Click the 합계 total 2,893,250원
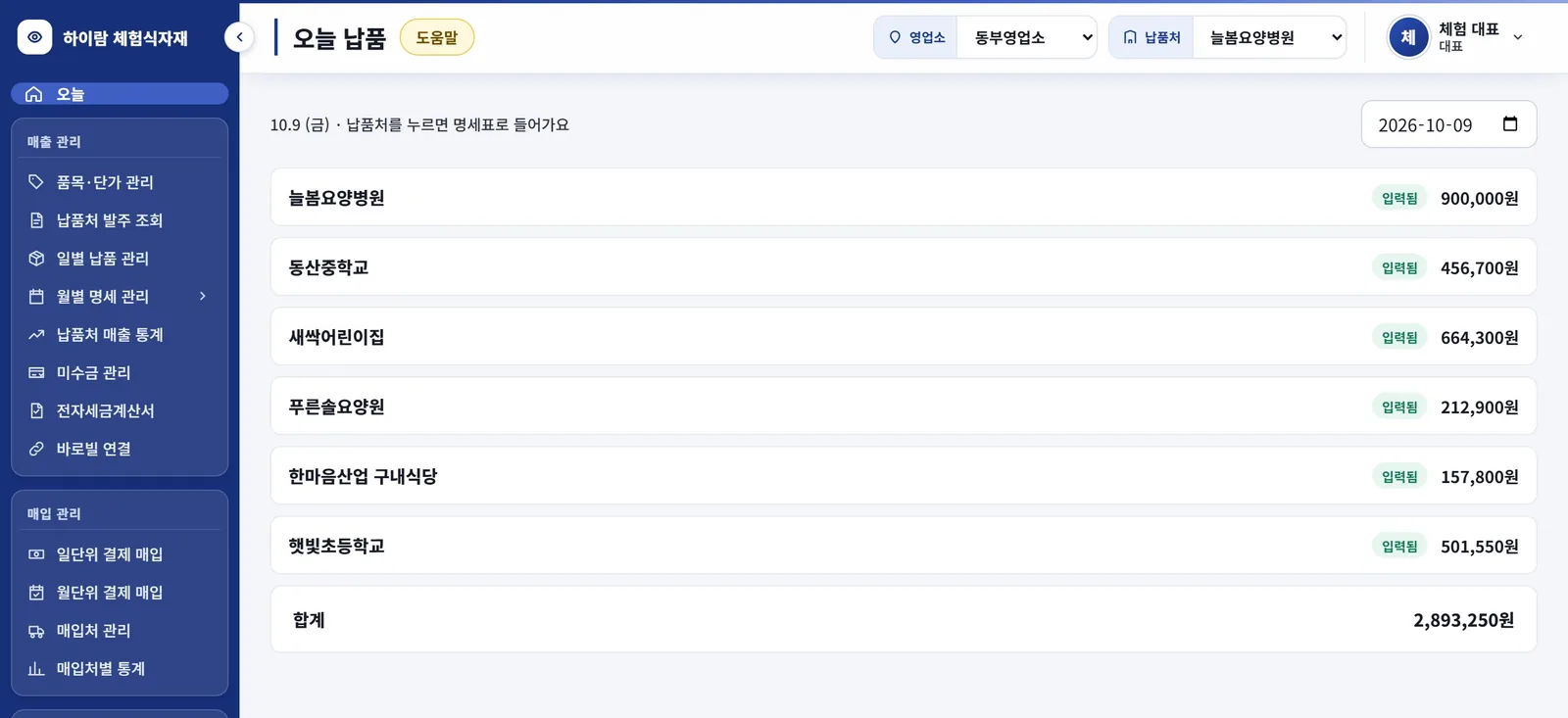Image resolution: width=1568 pixels, height=718 pixels. [1464, 620]
